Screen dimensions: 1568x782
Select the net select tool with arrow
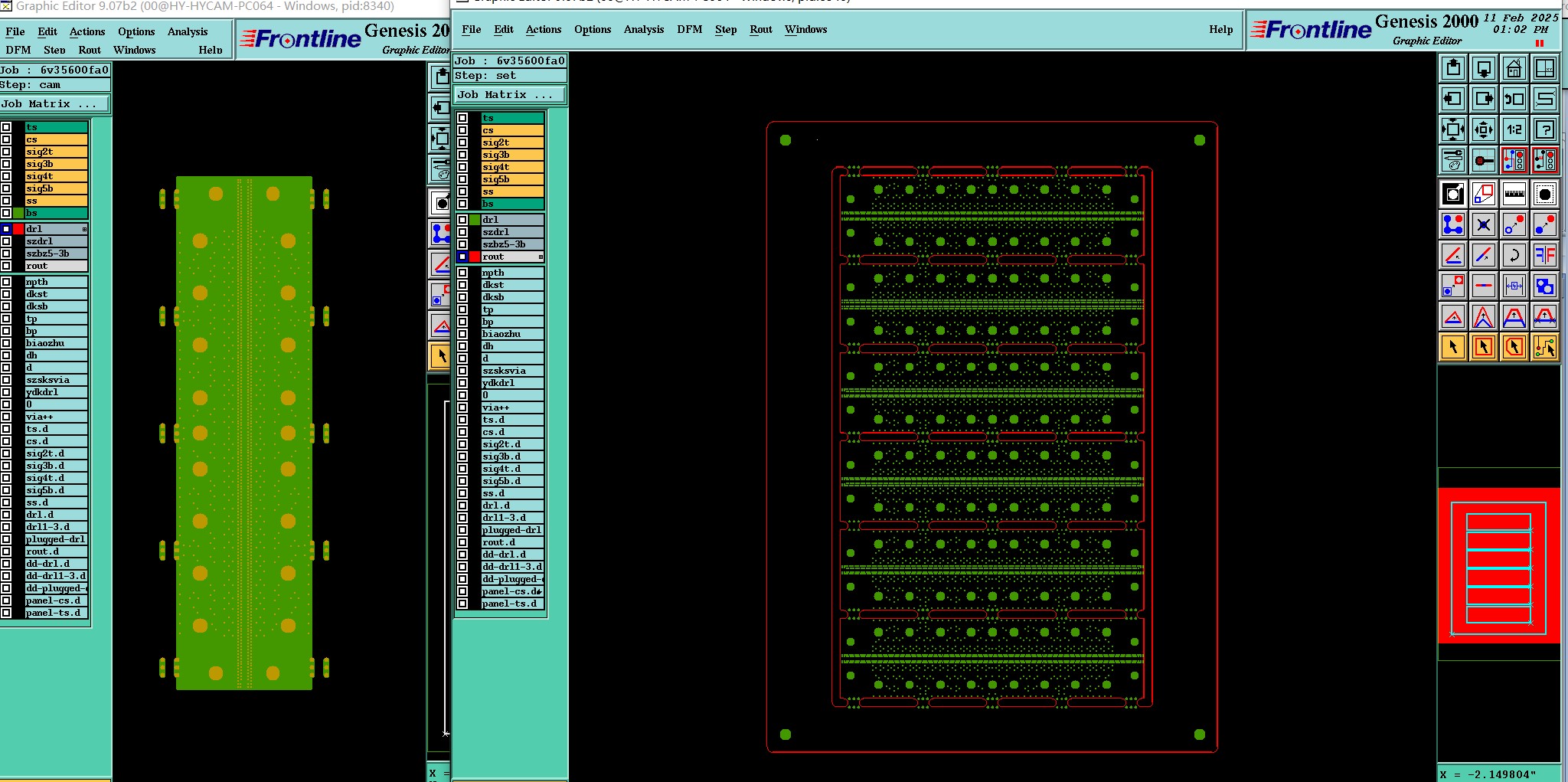click(1545, 347)
